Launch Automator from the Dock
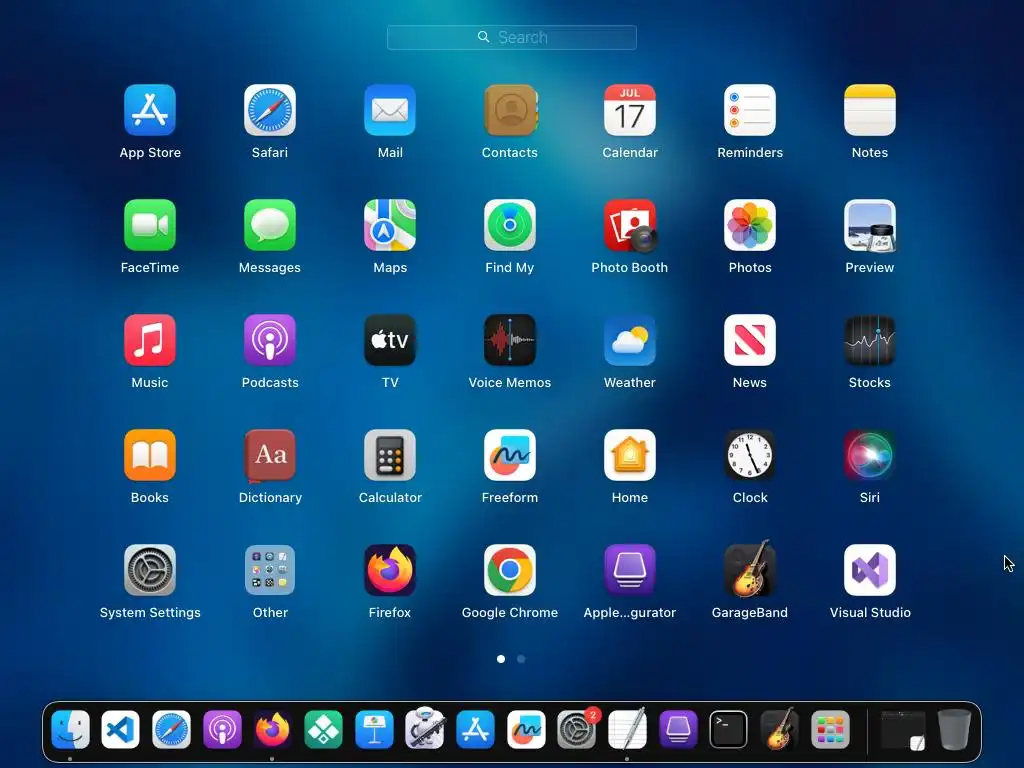Image resolution: width=1024 pixels, height=768 pixels. click(424, 728)
